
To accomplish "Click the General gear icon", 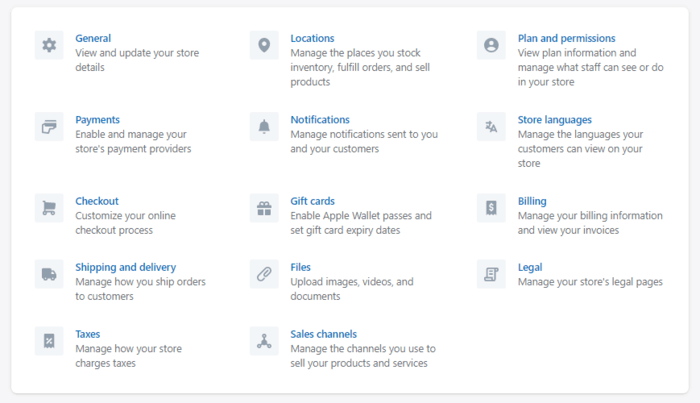I will point(49,45).
